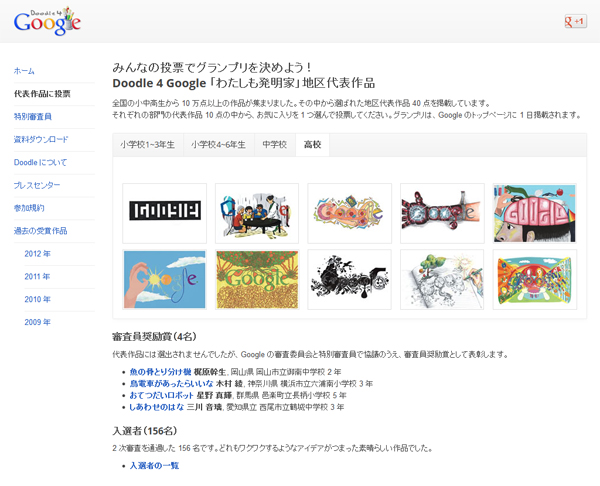Open the hand holding sun doodle
The image size is (600, 486).
tap(165, 279)
